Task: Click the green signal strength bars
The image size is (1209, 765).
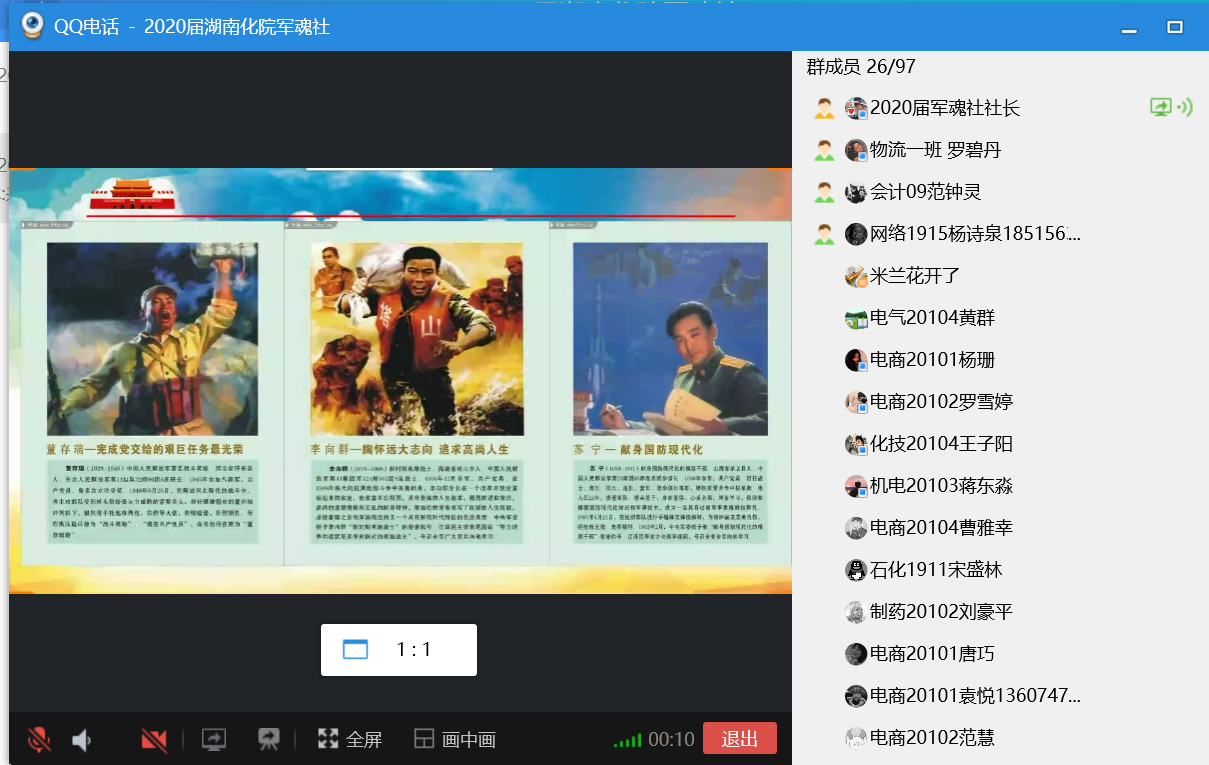Action: 627,741
